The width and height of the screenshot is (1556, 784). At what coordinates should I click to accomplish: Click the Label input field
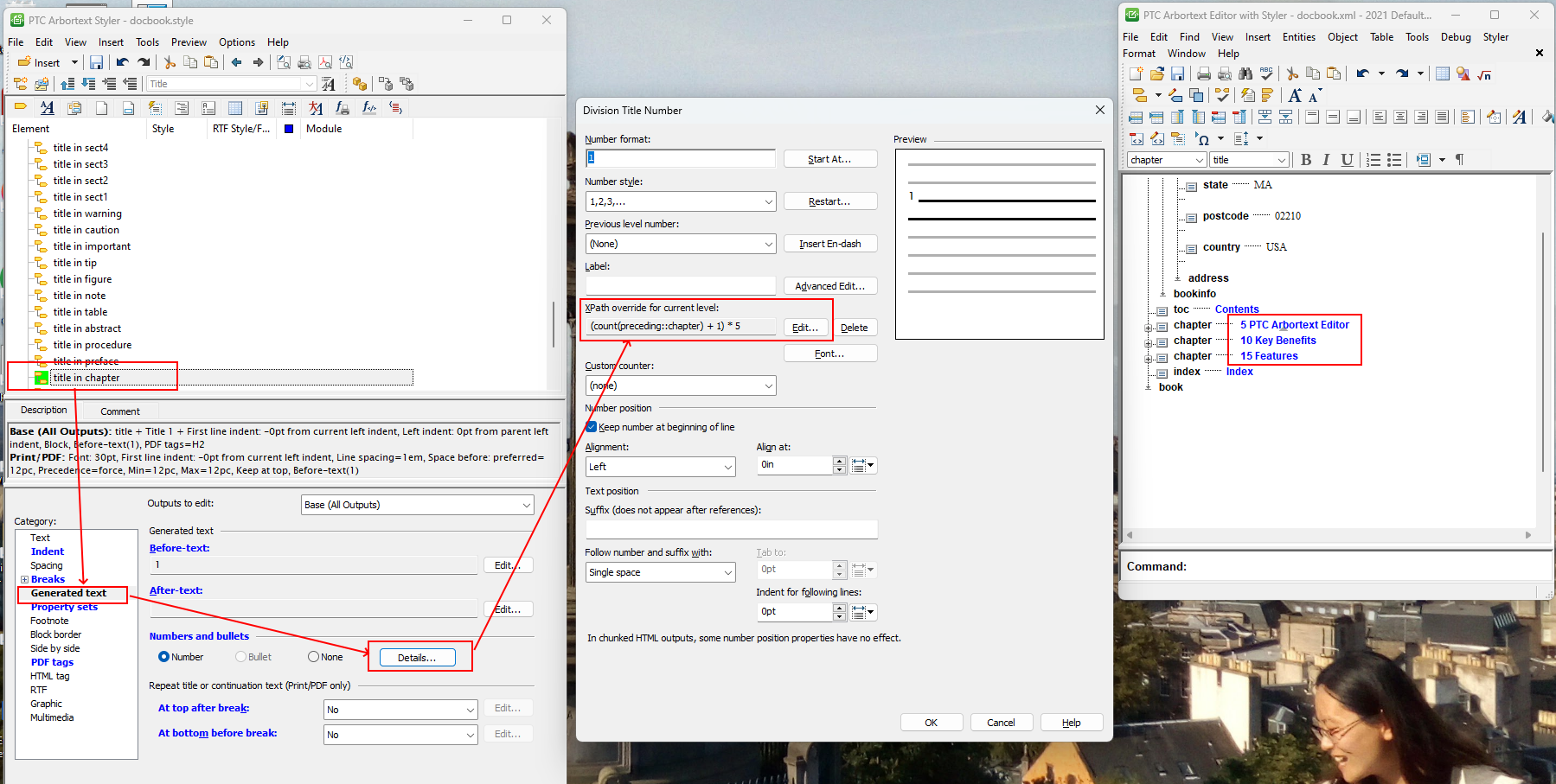point(680,285)
